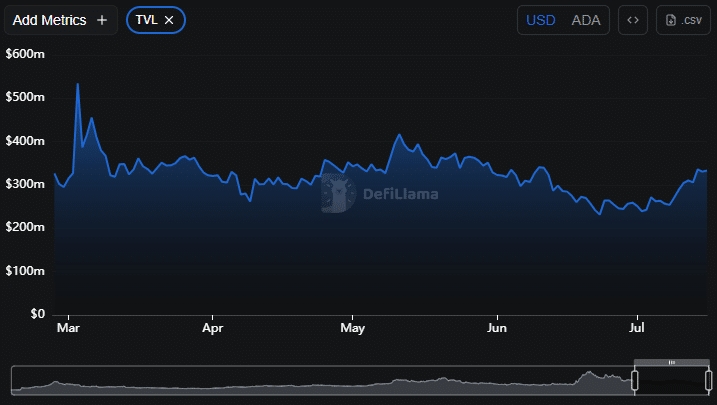The width and height of the screenshot is (717, 405).
Task: Click the mid-May peak on the TVL line
Action: pyautogui.click(x=399, y=135)
